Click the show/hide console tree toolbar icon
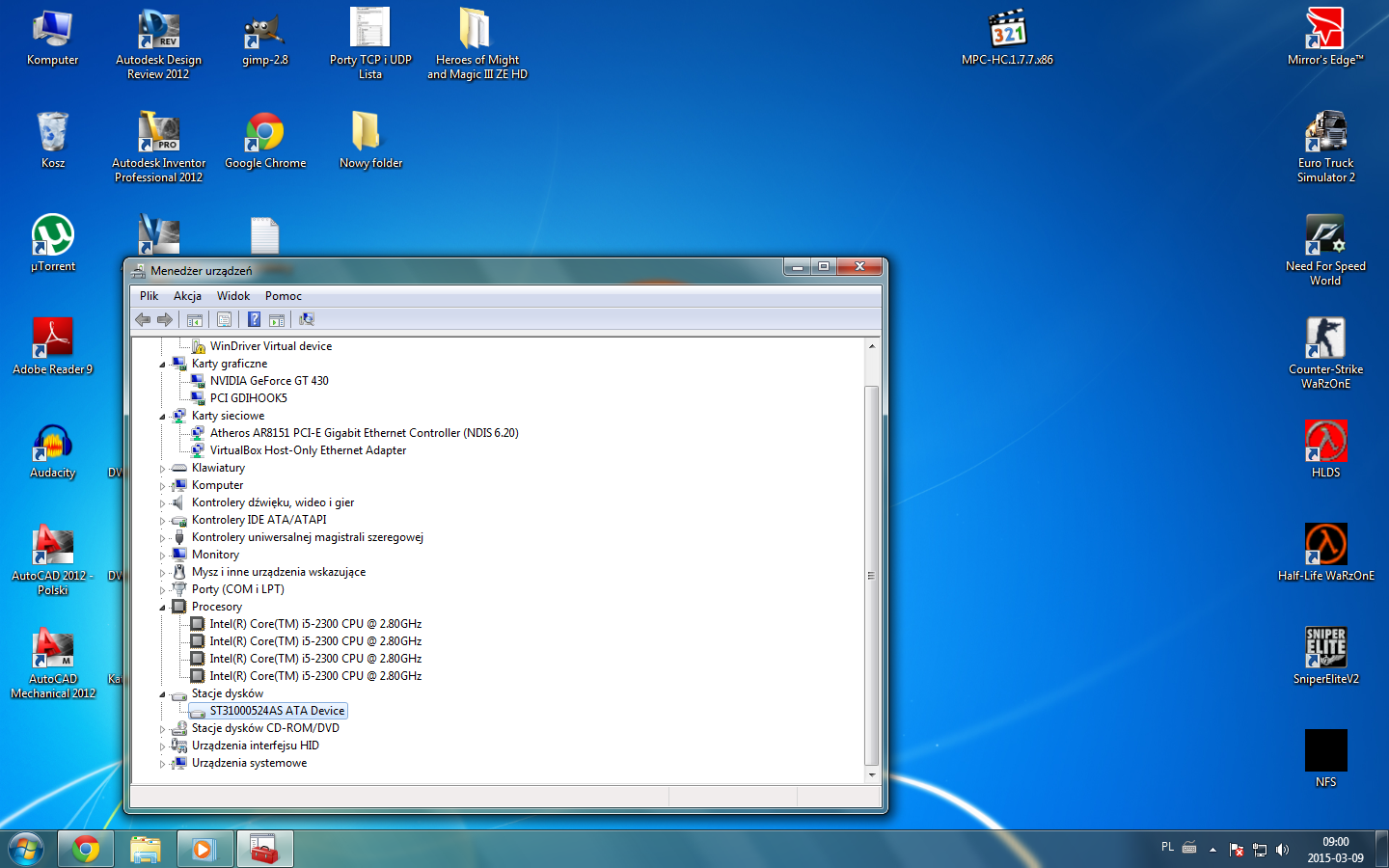Viewport: 1389px width, 868px height. pos(195,319)
